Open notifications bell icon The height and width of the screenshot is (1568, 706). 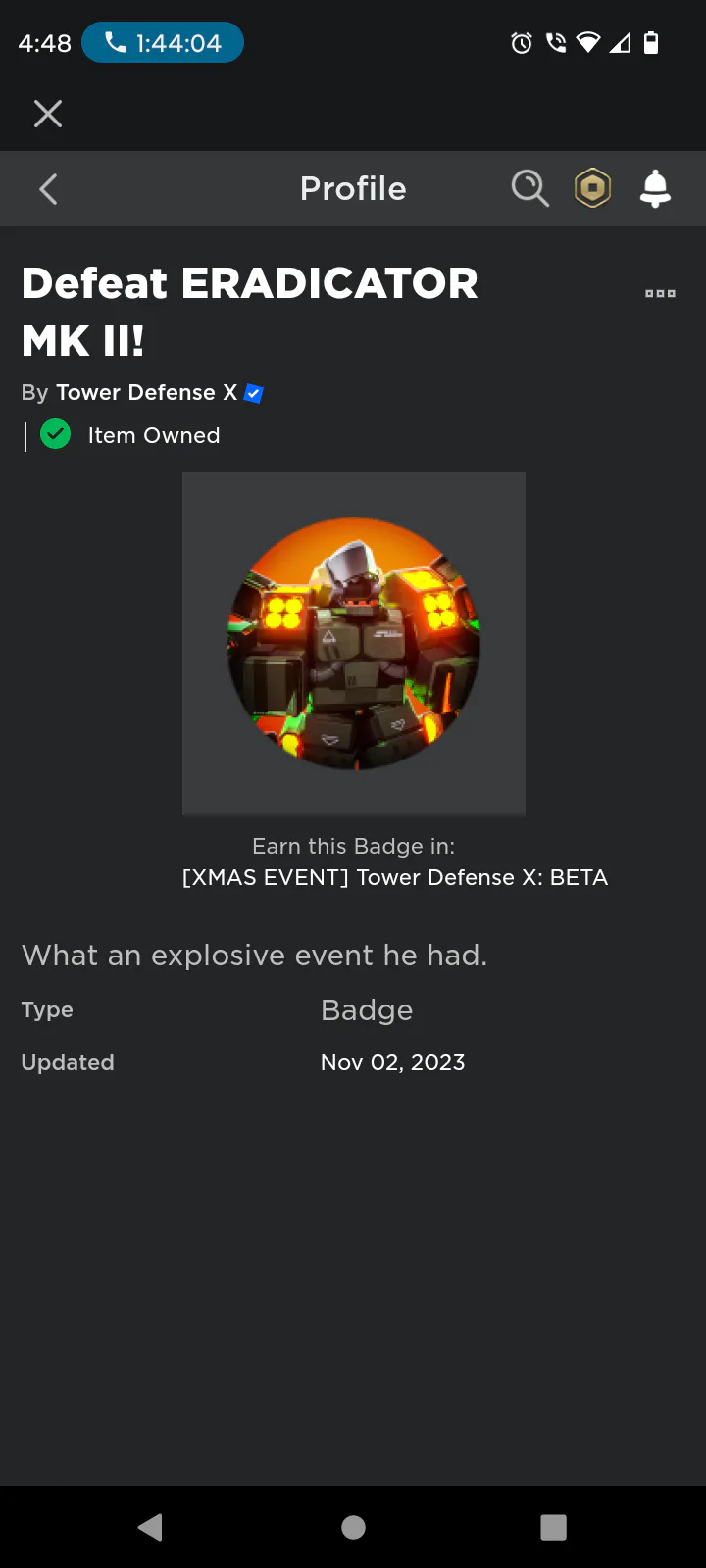(x=655, y=188)
